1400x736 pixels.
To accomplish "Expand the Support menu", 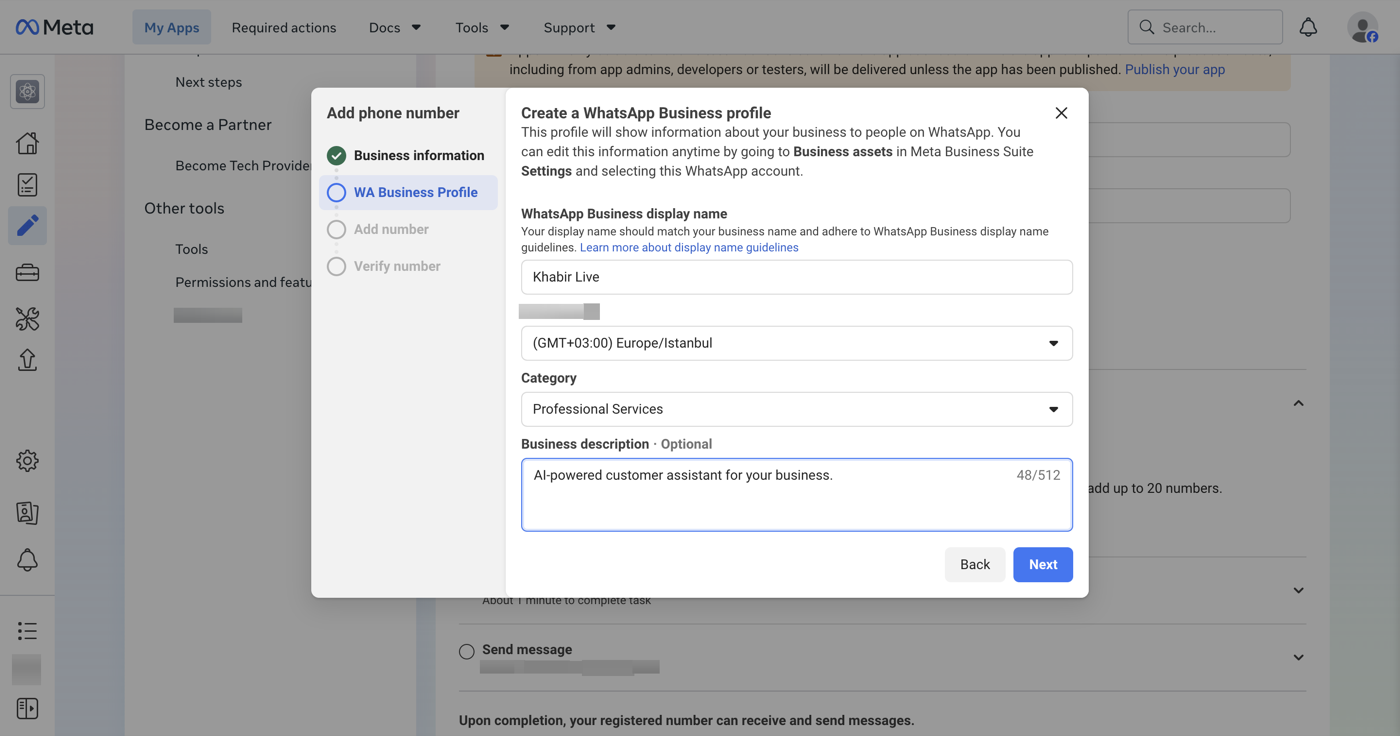I will tap(580, 27).
